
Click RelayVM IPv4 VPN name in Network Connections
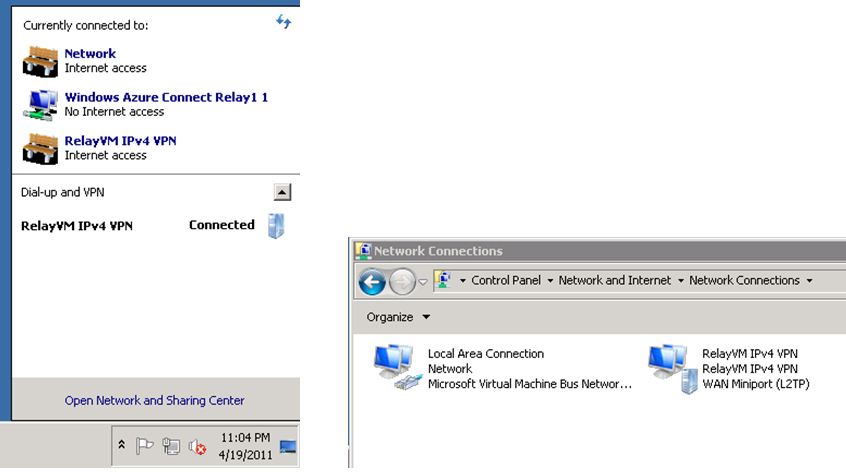click(749, 353)
